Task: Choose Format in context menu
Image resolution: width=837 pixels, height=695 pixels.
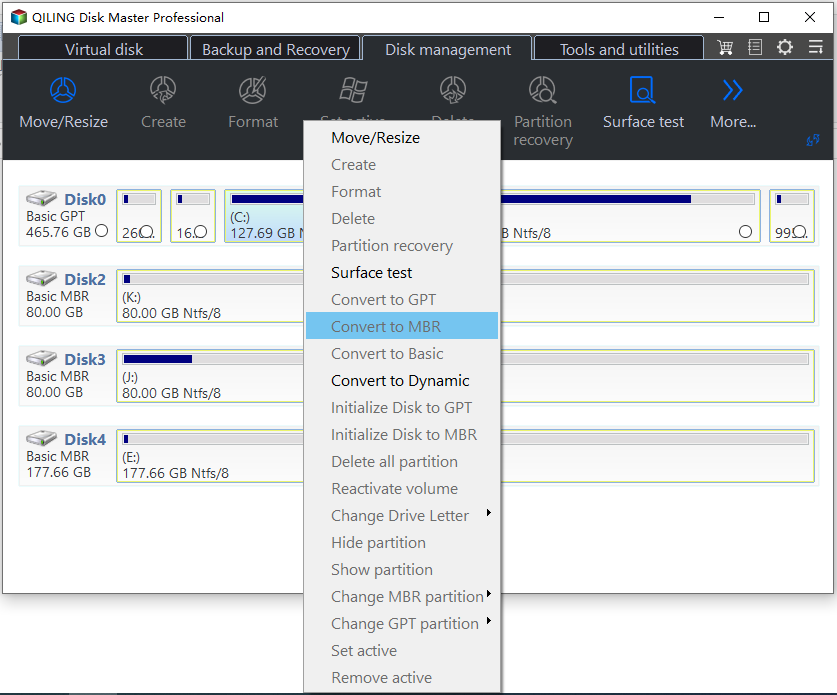Action: 402,192
